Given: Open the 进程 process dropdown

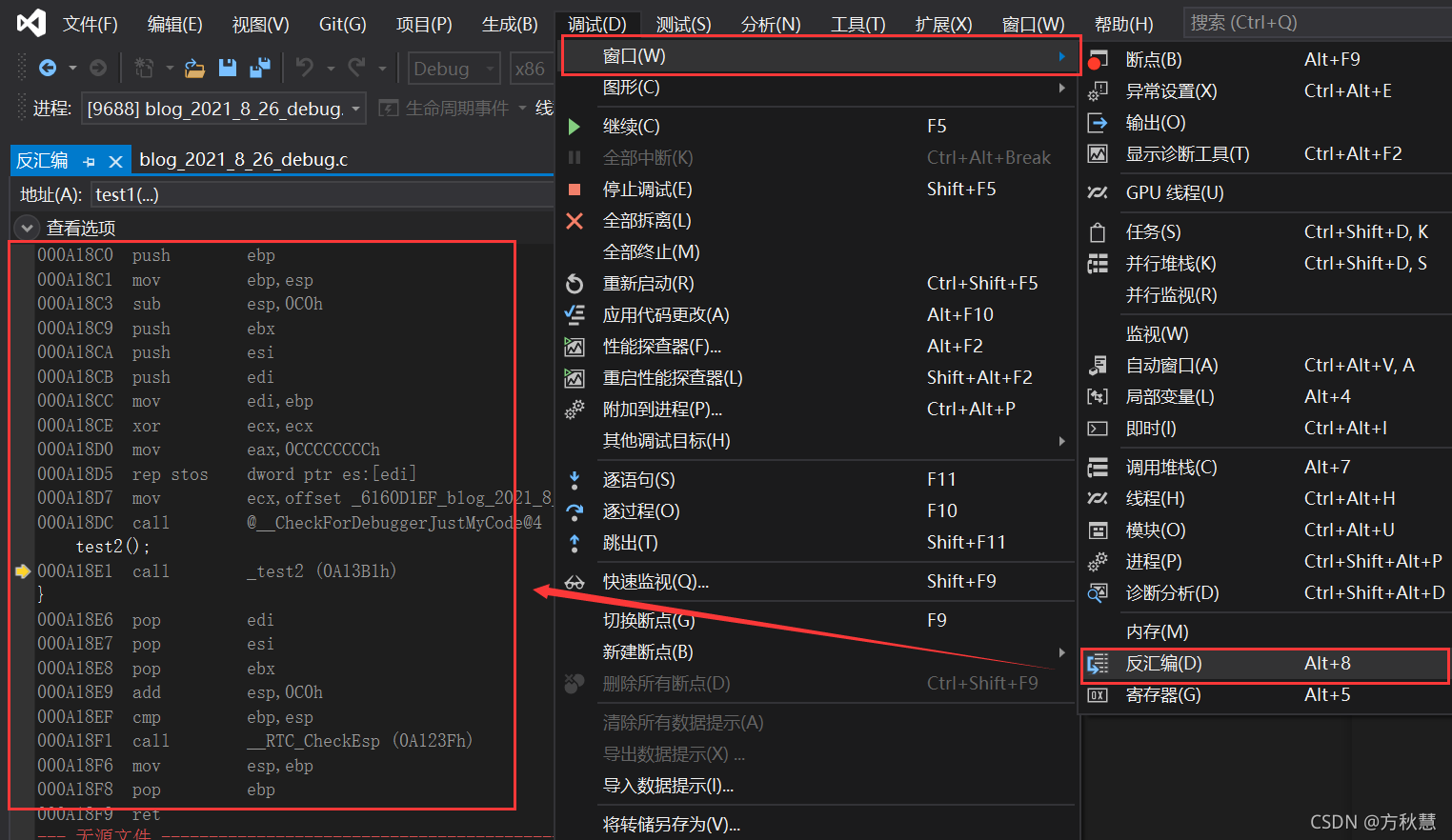Looking at the screenshot, I should click(x=223, y=109).
